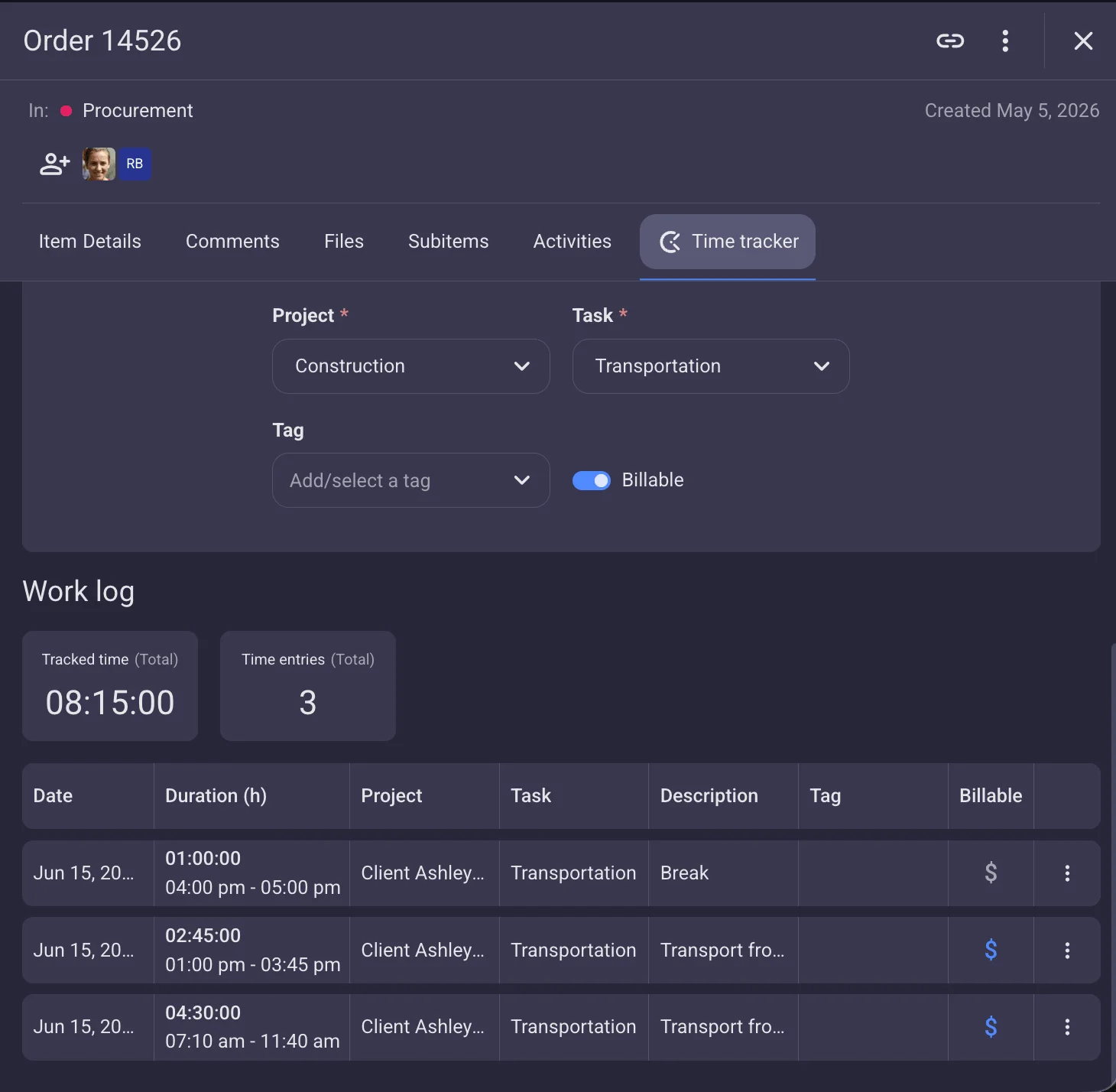
Task: Click Client Ashley project in Break row
Action: tap(424, 873)
